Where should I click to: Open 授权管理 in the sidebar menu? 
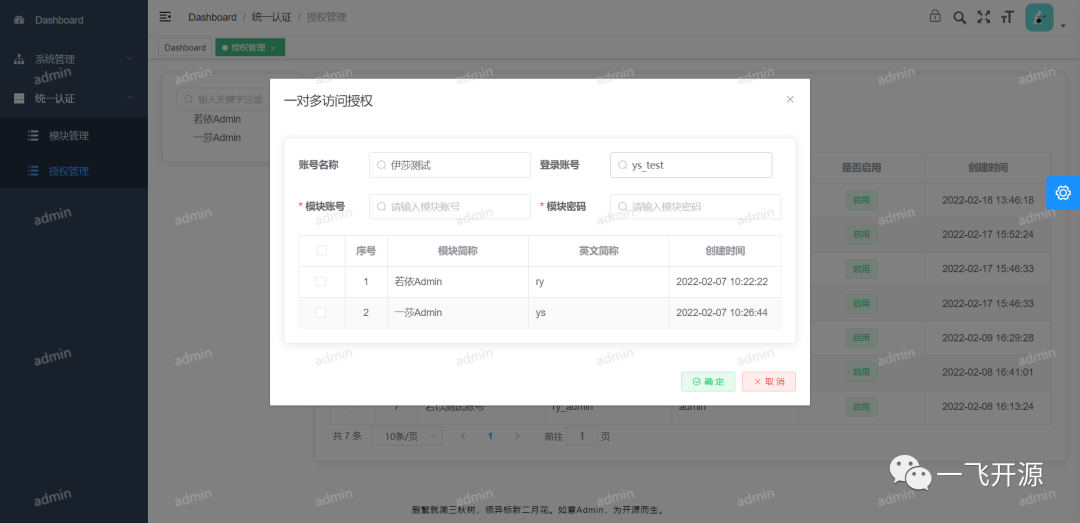[x=74, y=171]
